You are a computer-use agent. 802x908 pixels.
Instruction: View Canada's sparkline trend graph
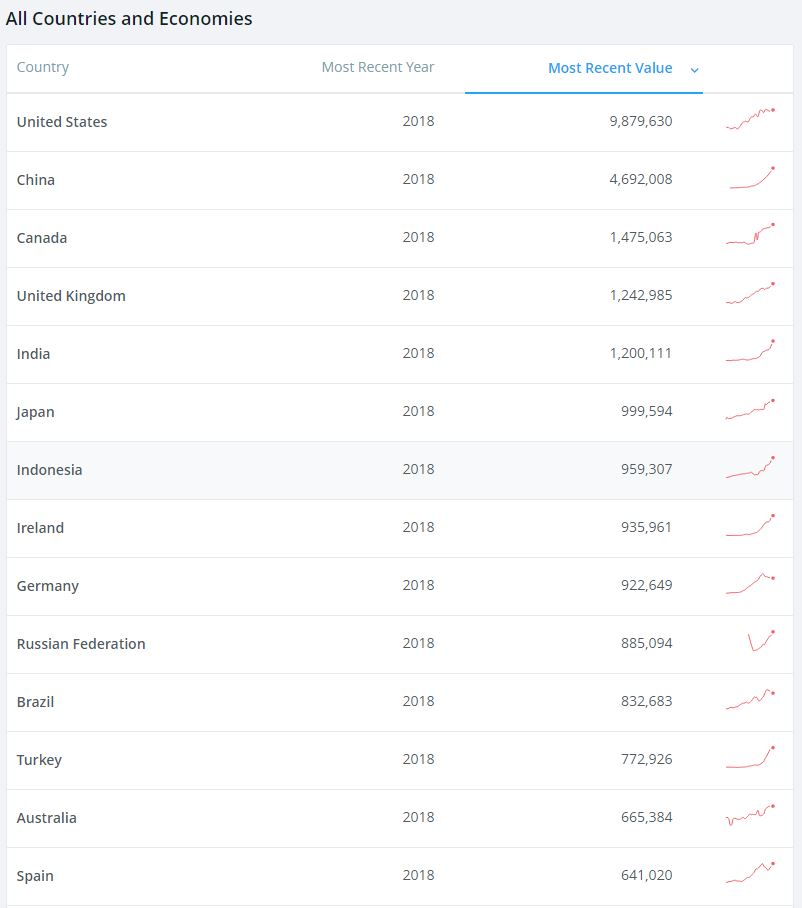click(x=750, y=235)
